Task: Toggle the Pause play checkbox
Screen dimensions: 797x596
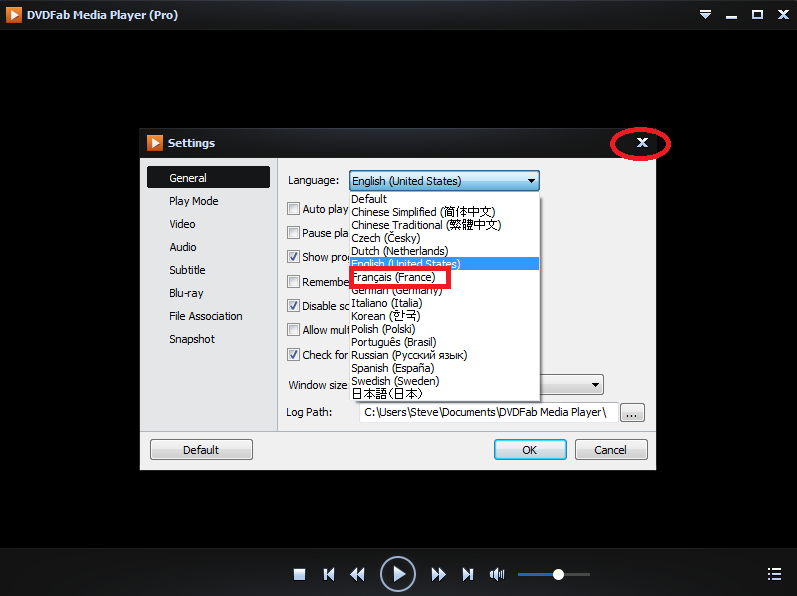Action: pos(293,233)
